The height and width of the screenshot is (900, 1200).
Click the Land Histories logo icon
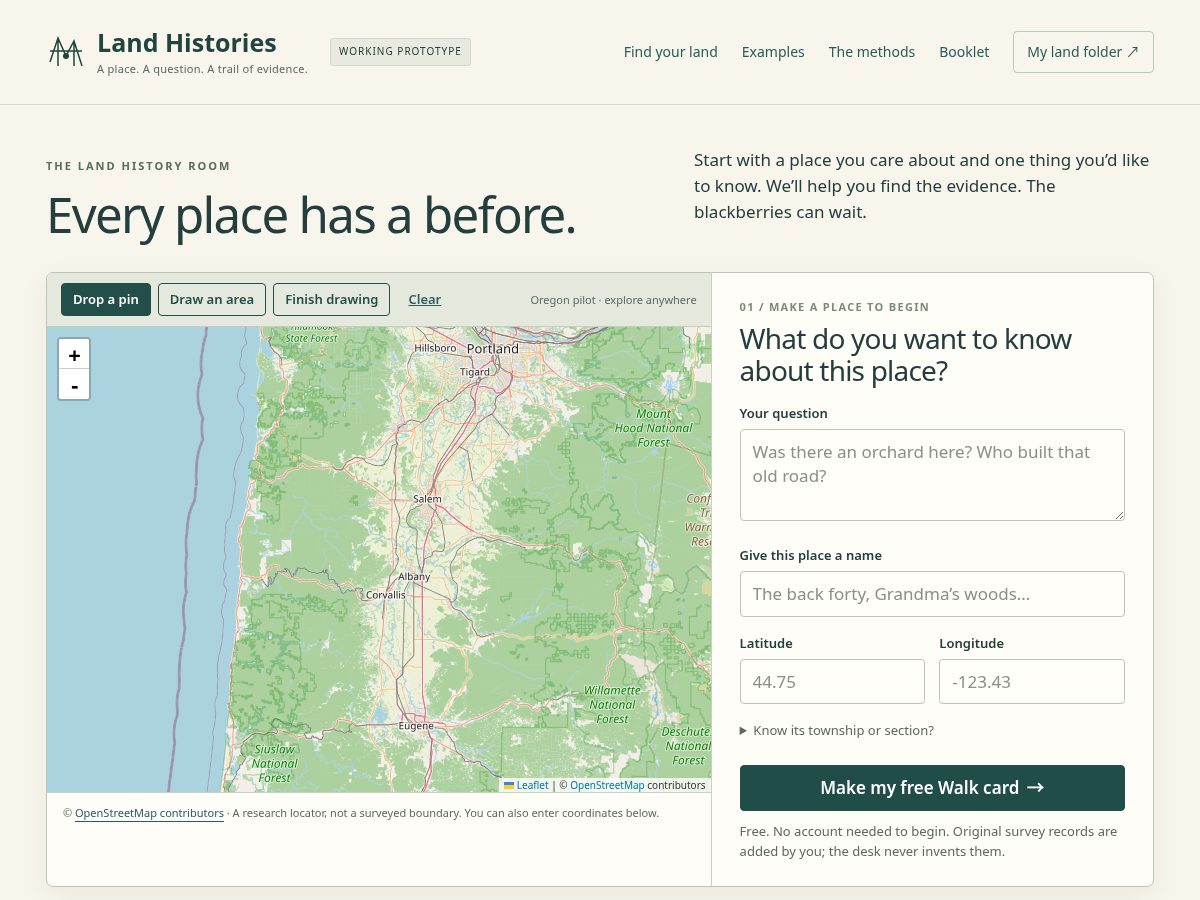[x=66, y=52]
